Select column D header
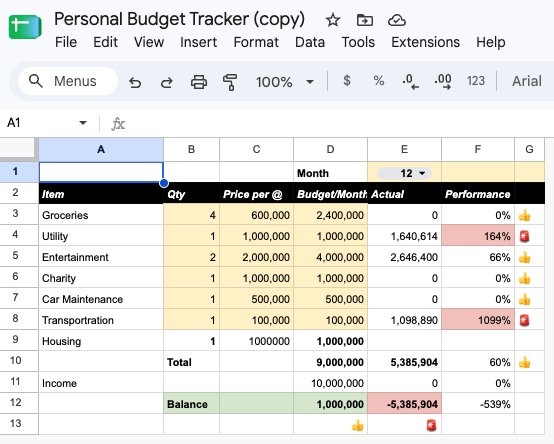This screenshot has height=444, width=554. pos(330,149)
